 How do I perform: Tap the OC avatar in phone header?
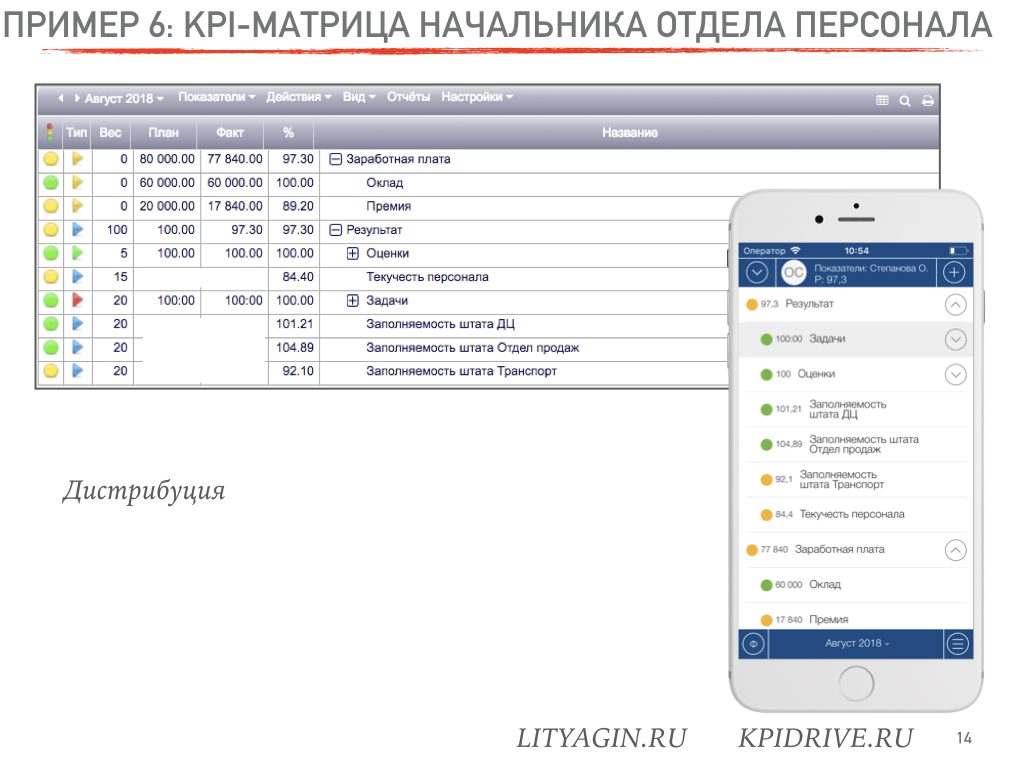click(x=793, y=272)
